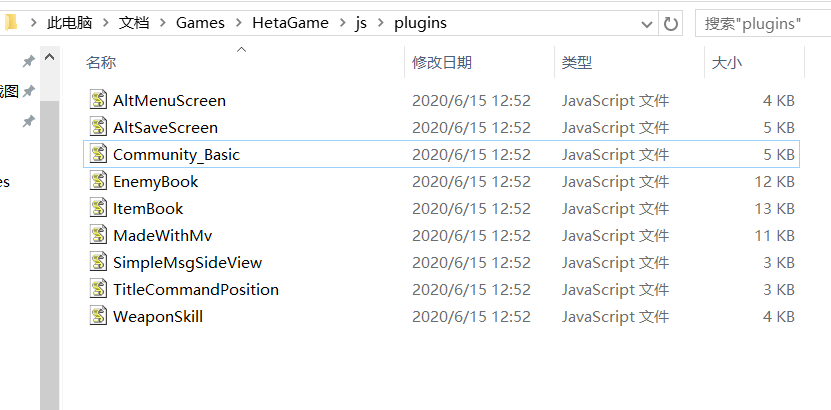Screen dimensions: 831x410
Task: Click the WeaponSkill file icon
Action: (98, 316)
